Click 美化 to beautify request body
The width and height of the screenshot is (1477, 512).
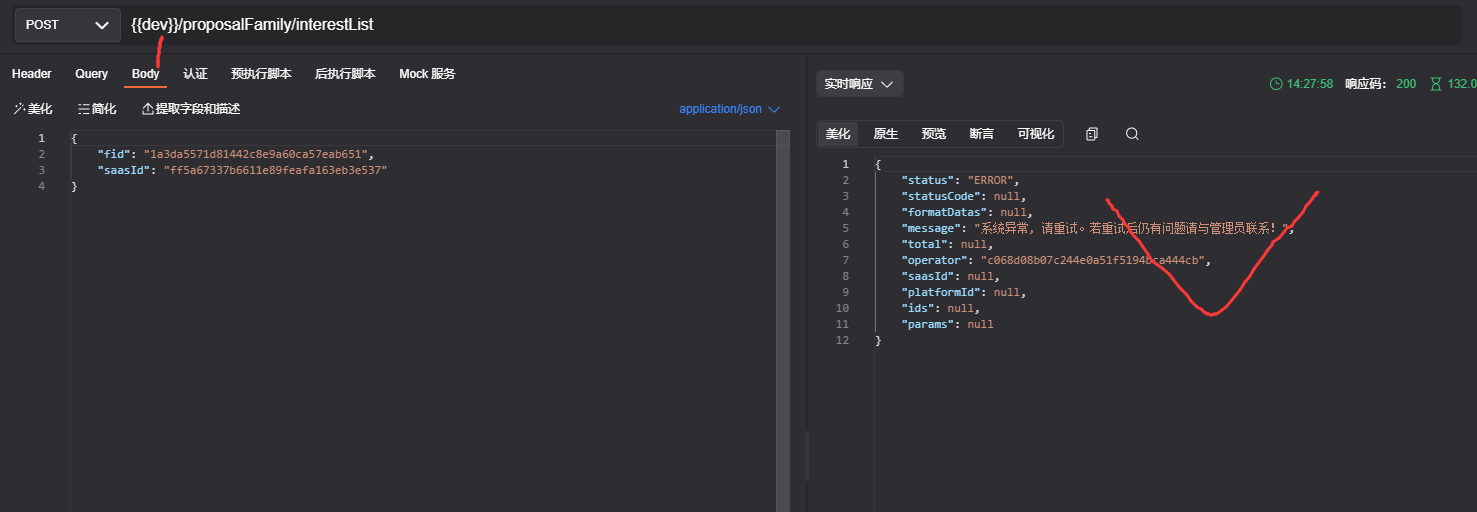33,109
